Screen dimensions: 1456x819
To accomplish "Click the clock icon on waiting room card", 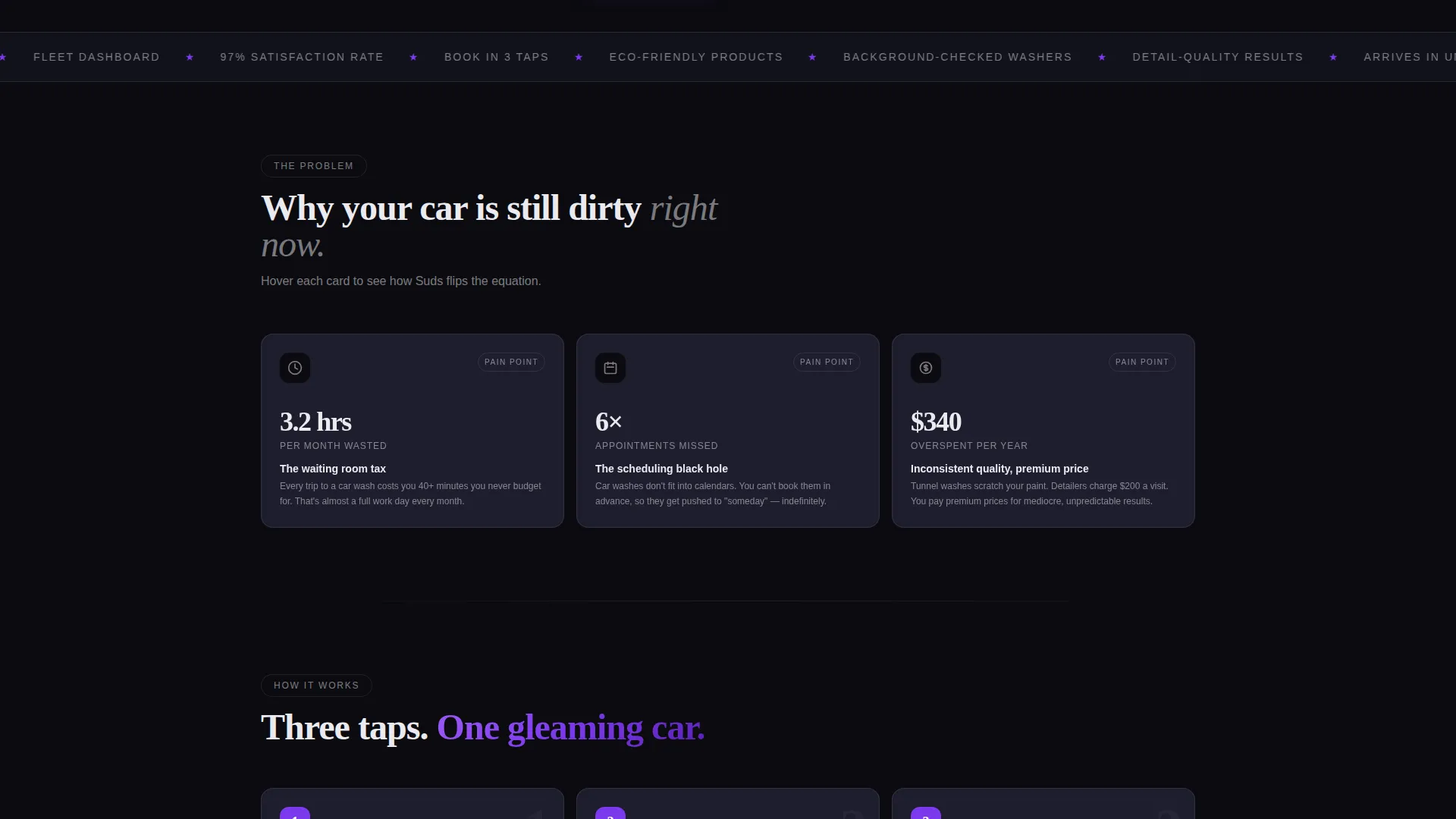I will 295,368.
